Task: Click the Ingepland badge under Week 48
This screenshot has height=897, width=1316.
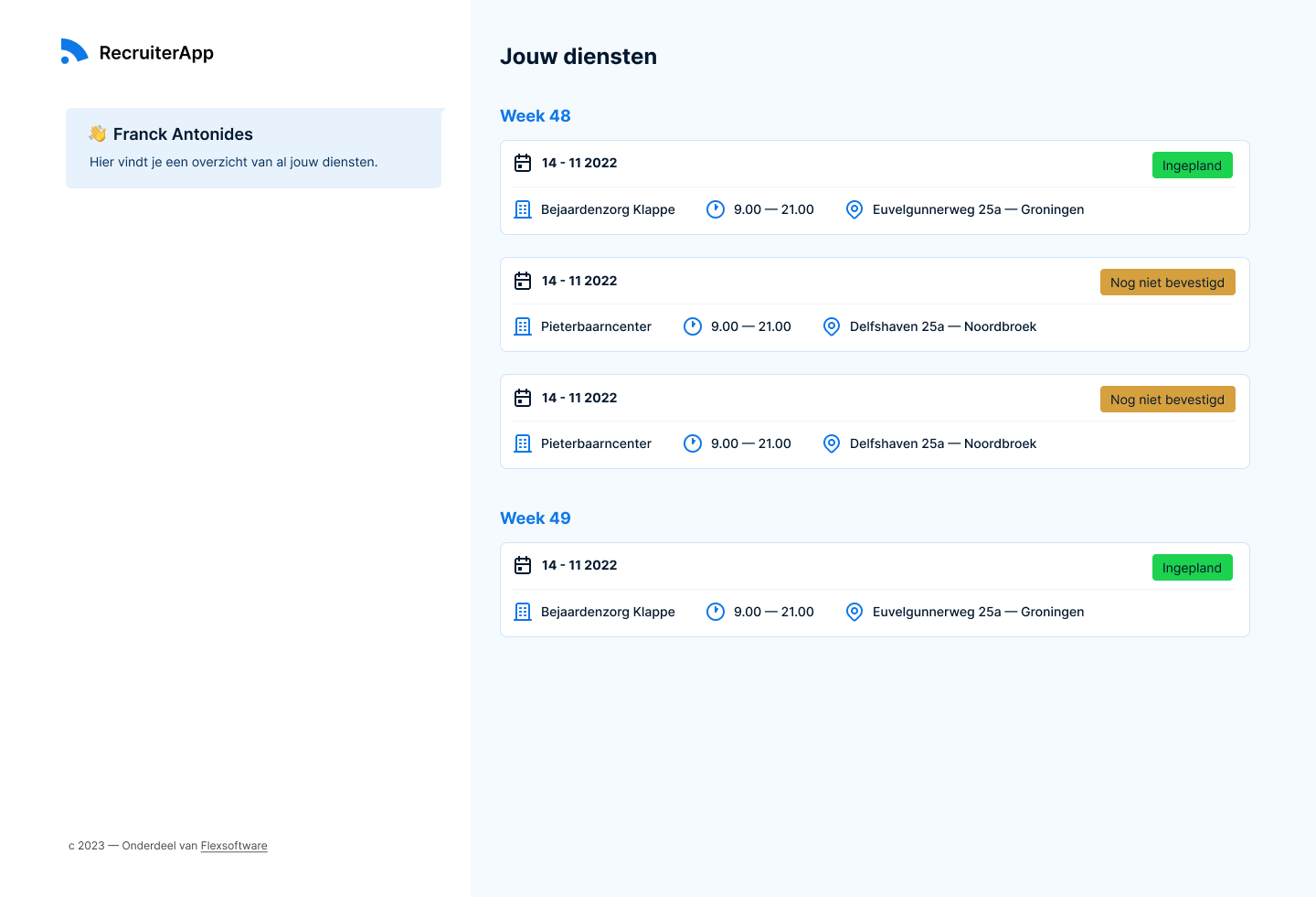Action: pyautogui.click(x=1192, y=166)
